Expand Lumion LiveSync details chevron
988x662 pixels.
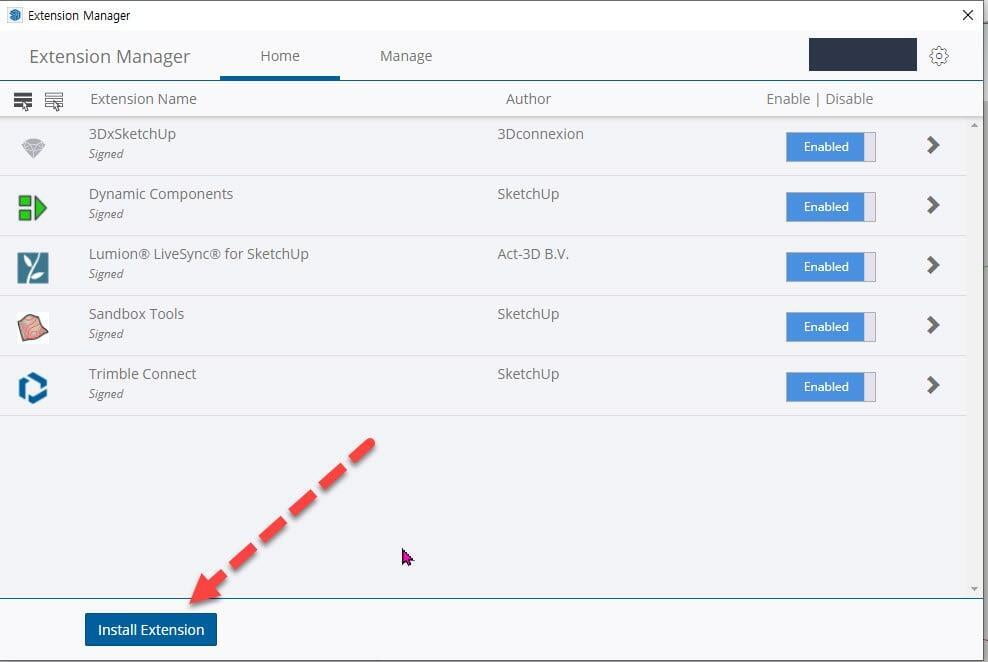(933, 265)
